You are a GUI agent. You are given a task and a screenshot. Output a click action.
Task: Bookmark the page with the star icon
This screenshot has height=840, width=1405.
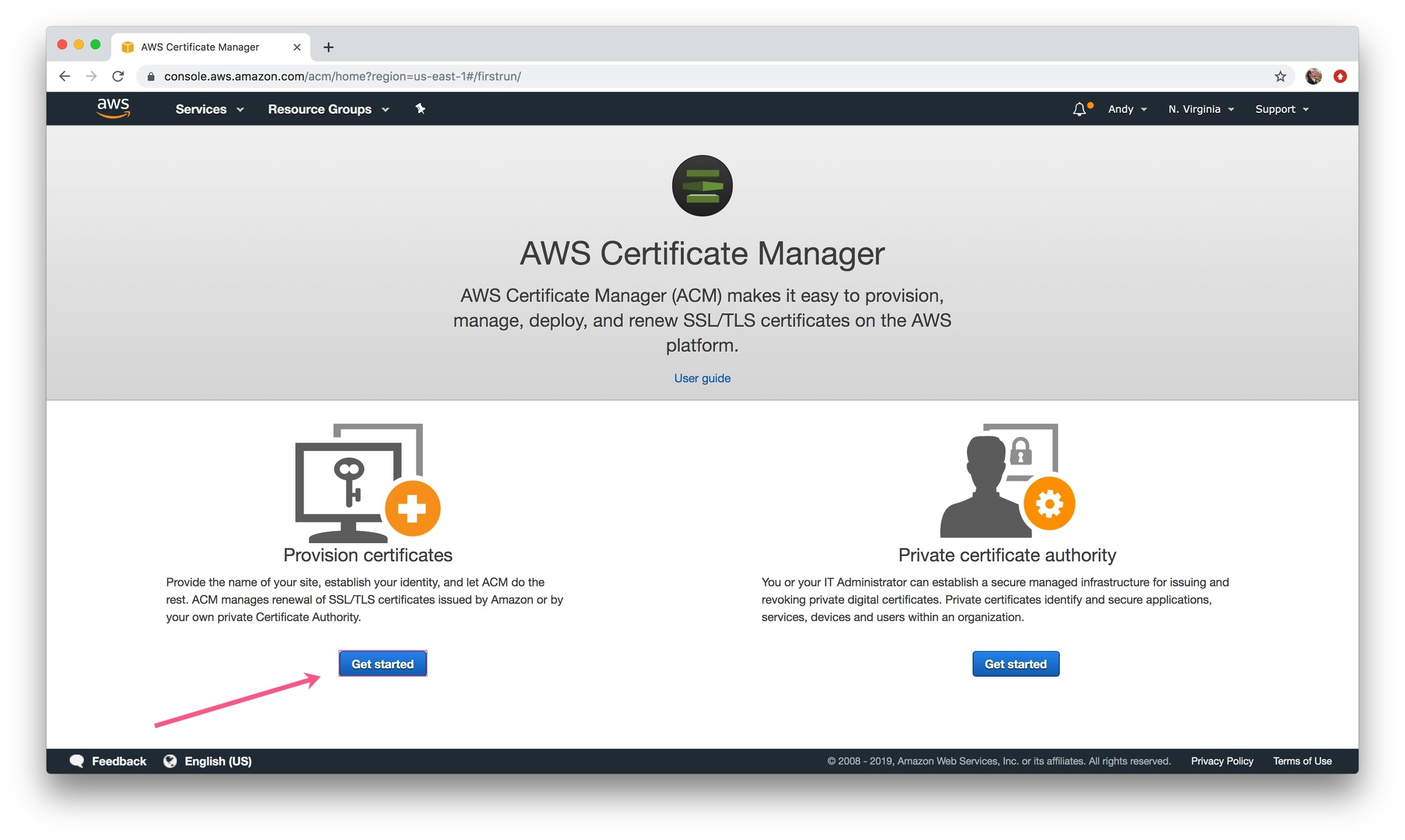(1280, 76)
